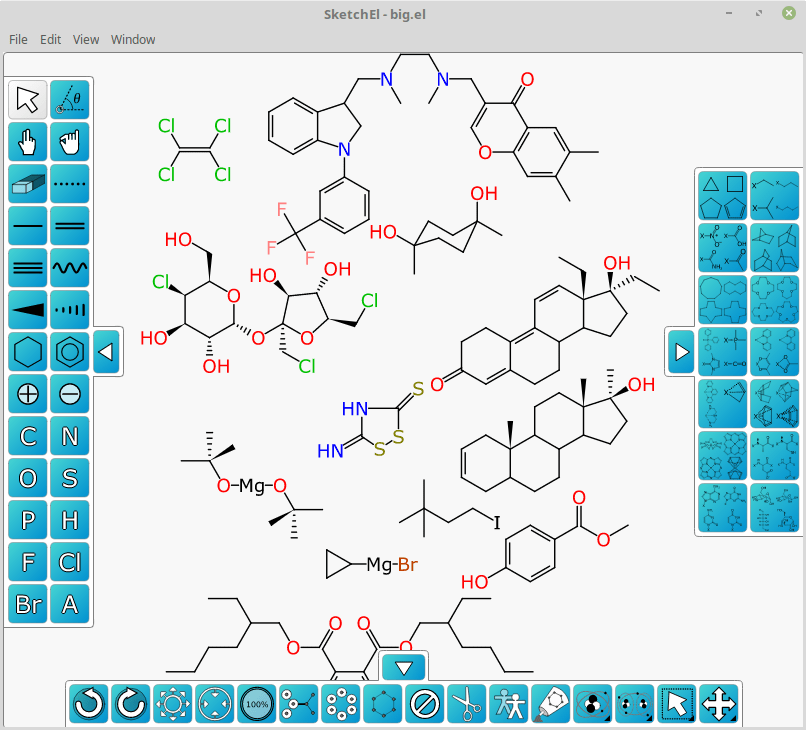Pick the solid wedge bond tool
The image size is (806, 730).
click(28, 310)
